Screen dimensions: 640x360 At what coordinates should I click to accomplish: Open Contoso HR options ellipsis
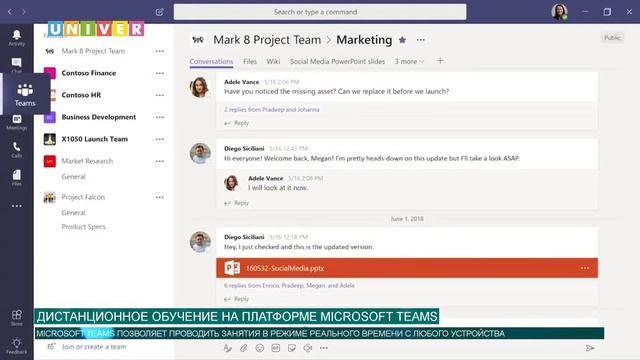pyautogui.click(x=160, y=95)
